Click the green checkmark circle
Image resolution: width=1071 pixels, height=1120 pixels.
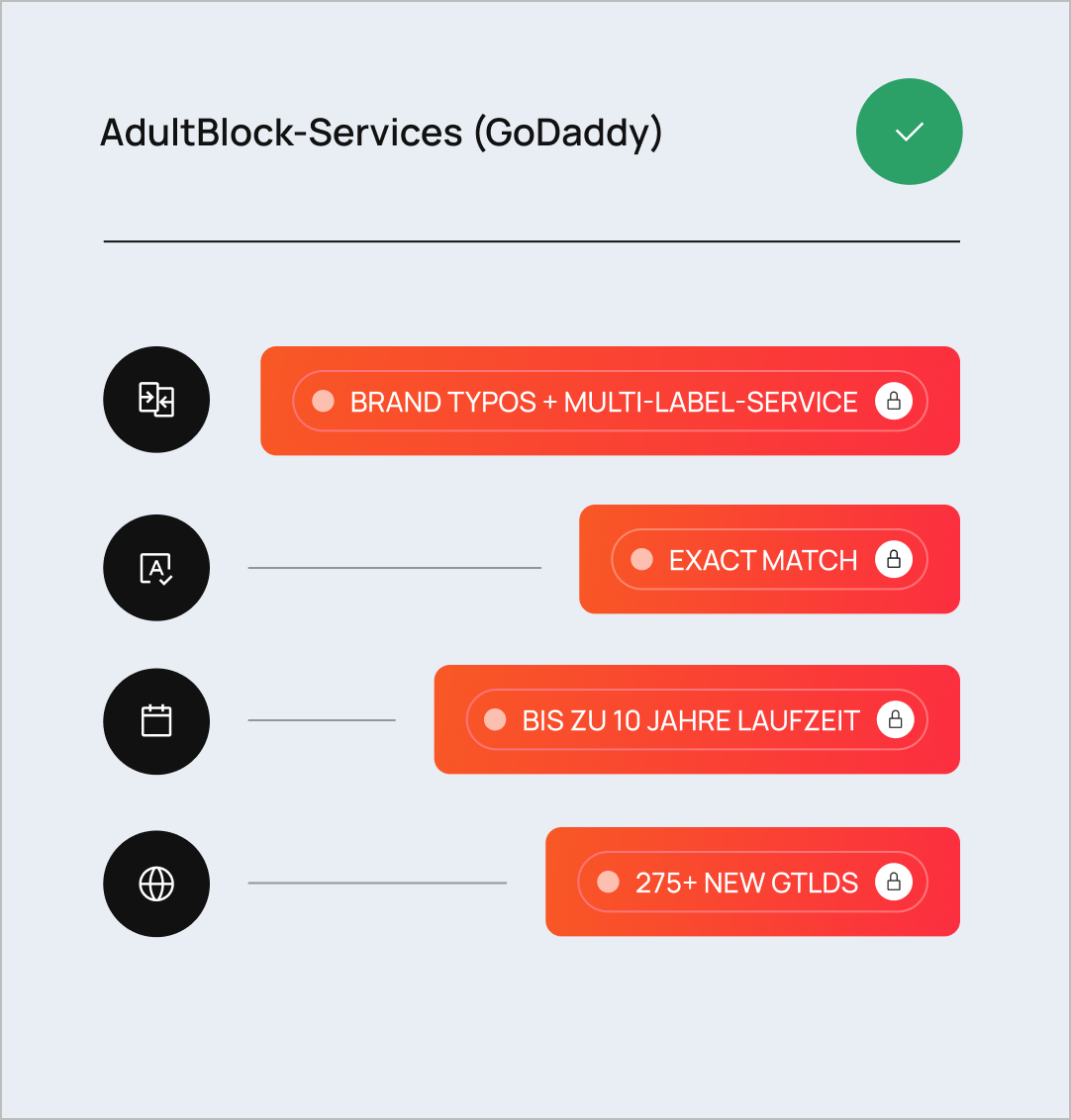click(x=909, y=132)
